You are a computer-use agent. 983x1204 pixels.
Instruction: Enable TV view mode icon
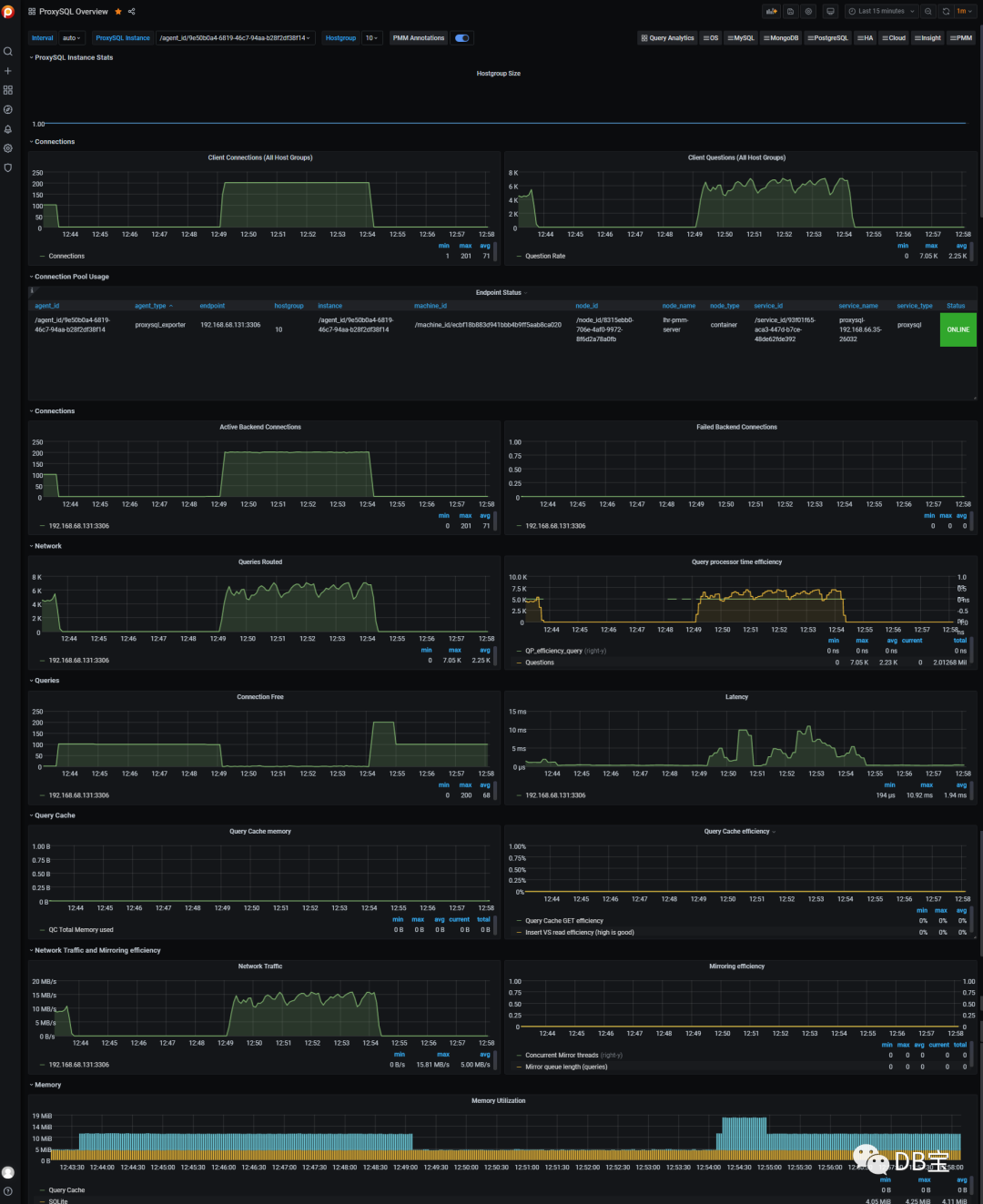829,11
